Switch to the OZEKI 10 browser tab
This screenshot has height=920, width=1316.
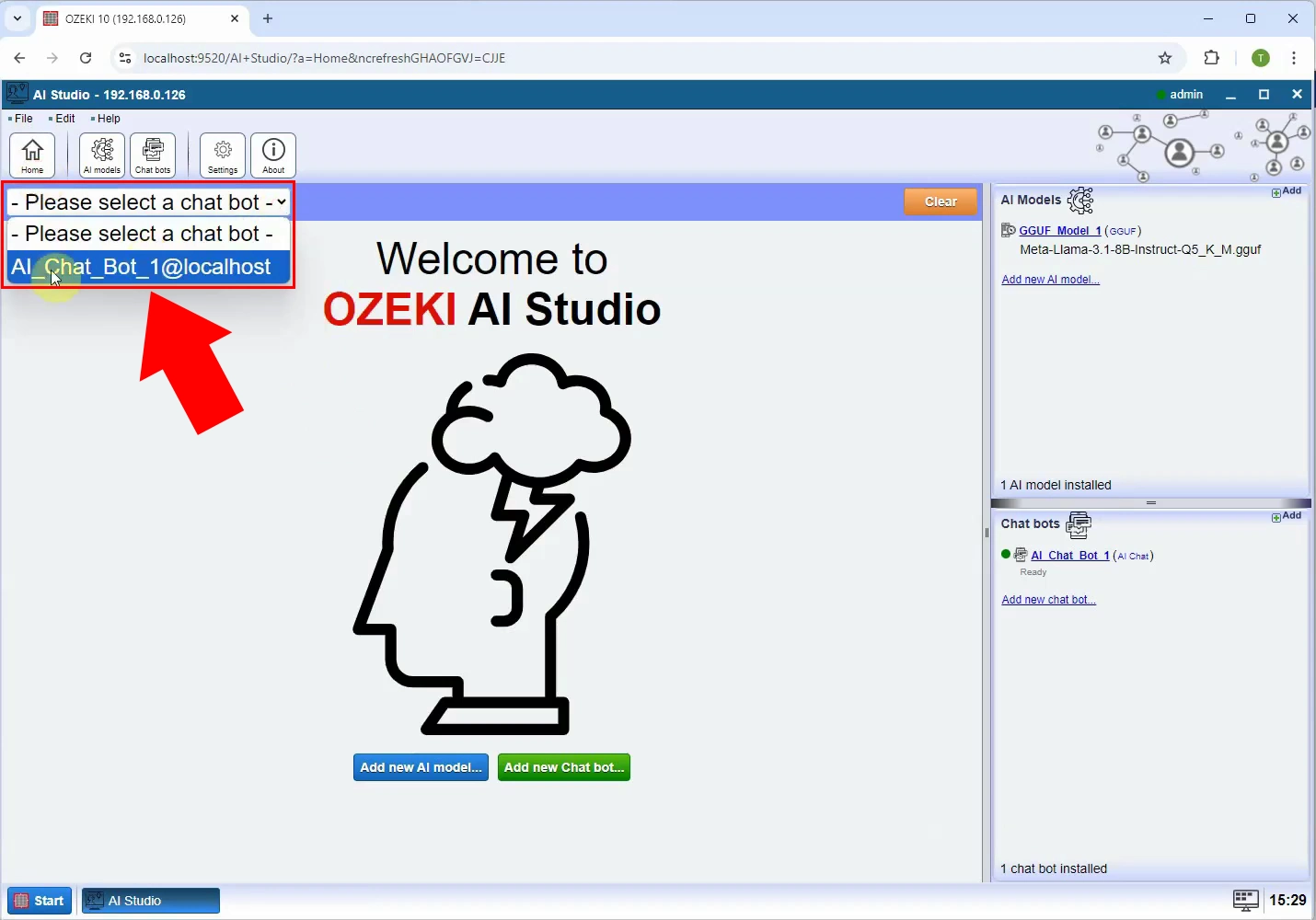[x=143, y=18]
